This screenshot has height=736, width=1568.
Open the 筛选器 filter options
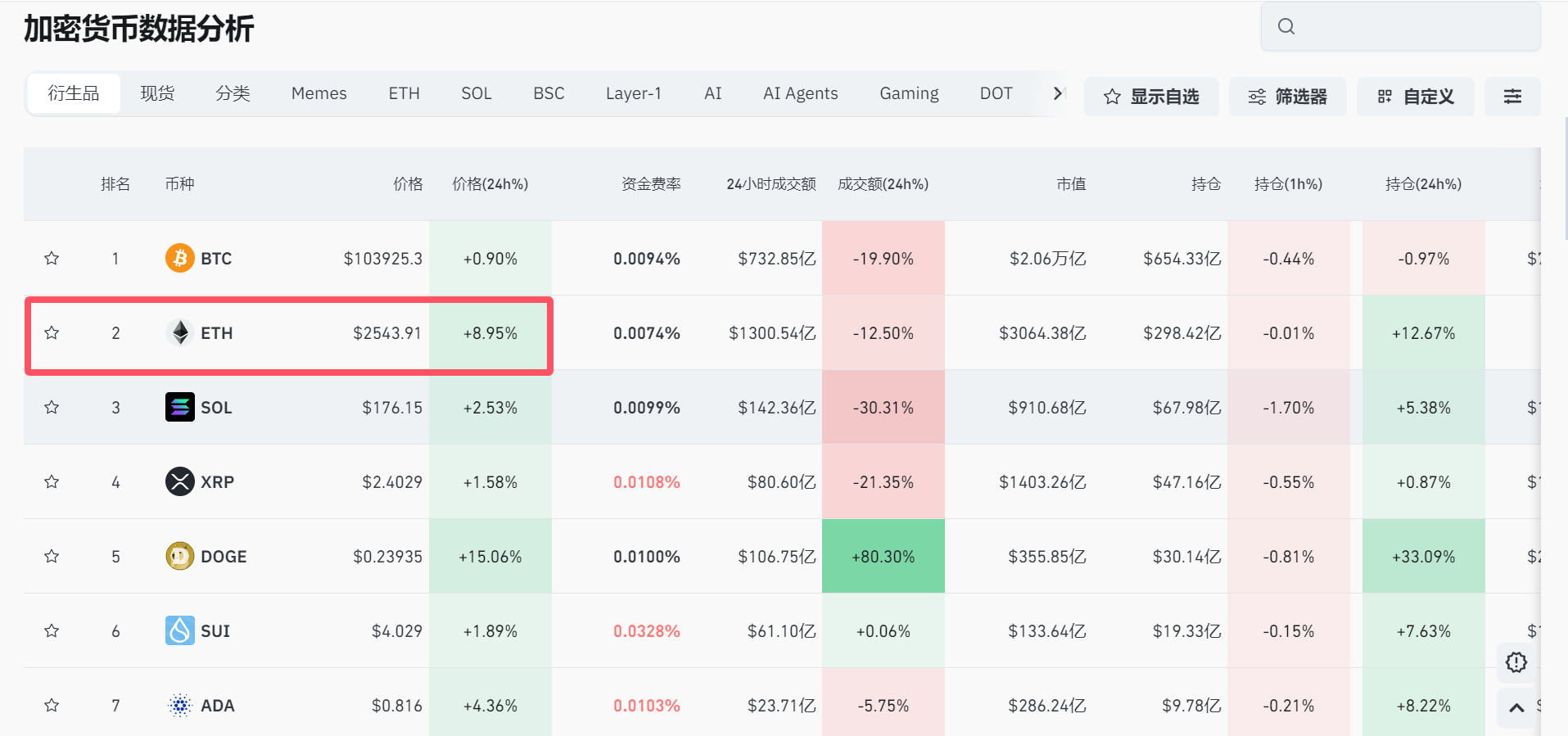[1287, 97]
